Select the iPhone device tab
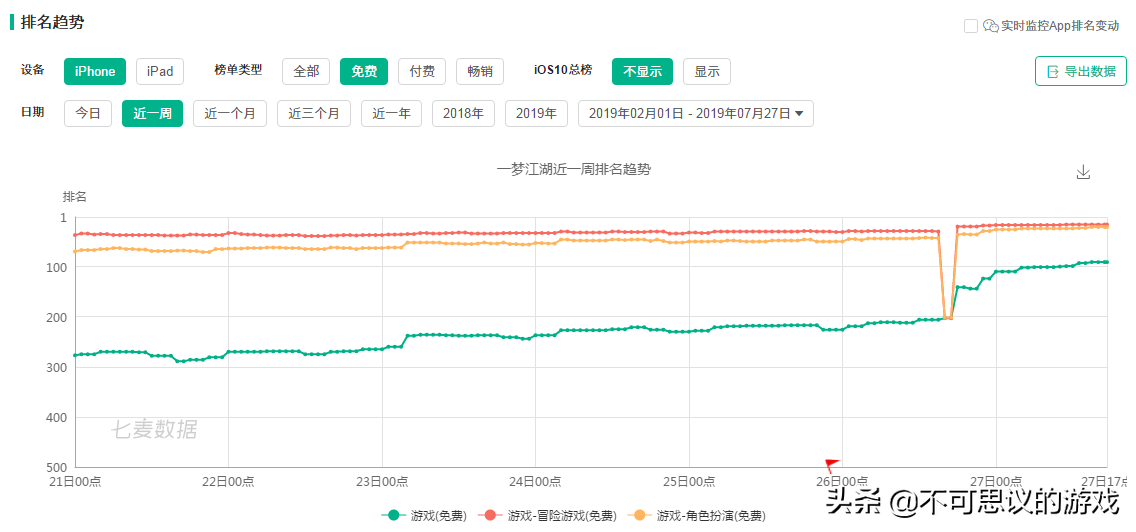The height and width of the screenshot is (532, 1136). [95, 71]
